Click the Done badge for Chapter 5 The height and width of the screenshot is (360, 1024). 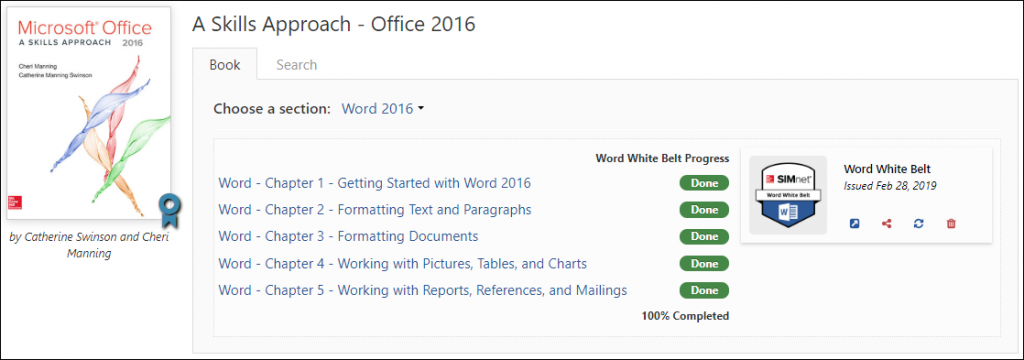coord(704,290)
